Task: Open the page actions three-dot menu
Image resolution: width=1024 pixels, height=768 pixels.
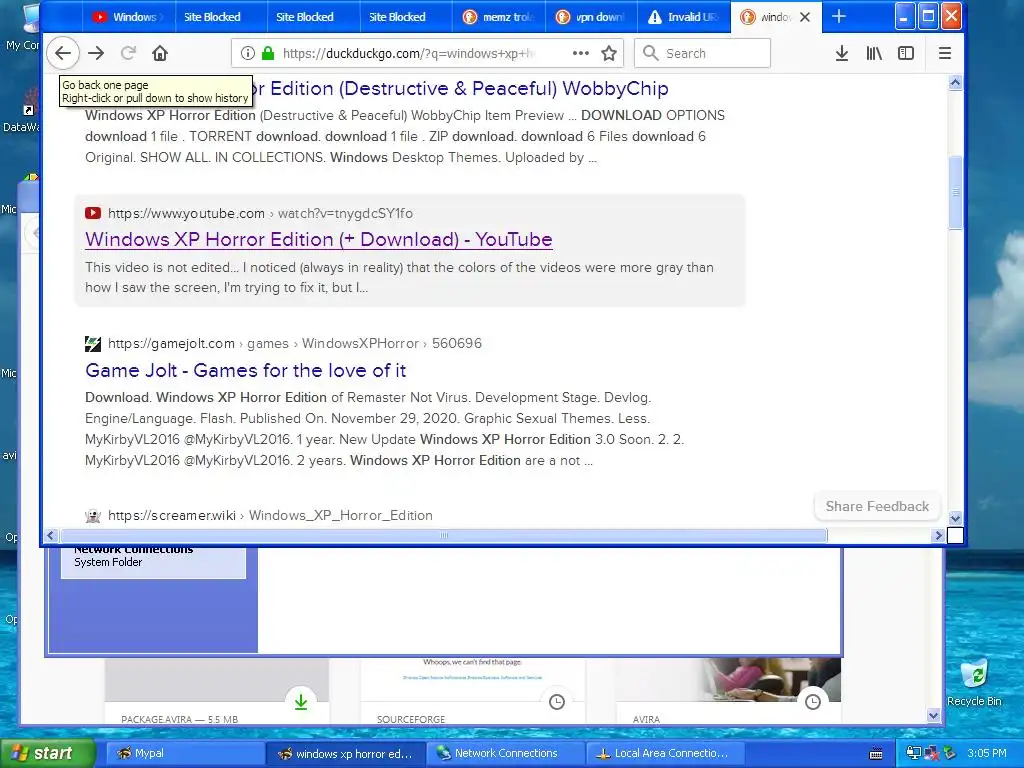Action: click(x=581, y=54)
